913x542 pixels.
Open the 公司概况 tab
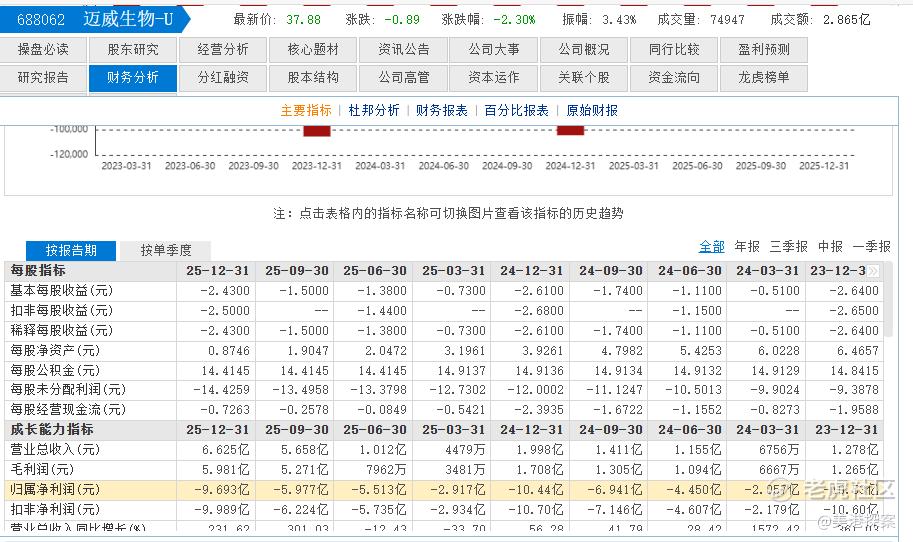click(x=584, y=49)
